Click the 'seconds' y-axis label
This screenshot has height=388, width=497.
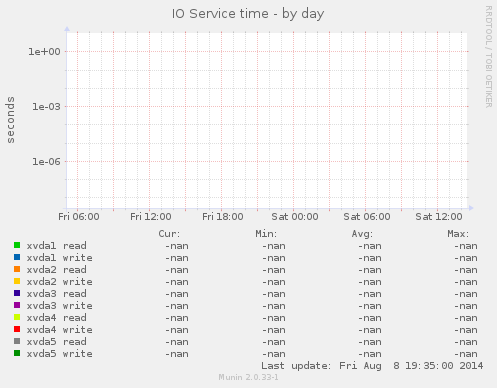(11, 120)
